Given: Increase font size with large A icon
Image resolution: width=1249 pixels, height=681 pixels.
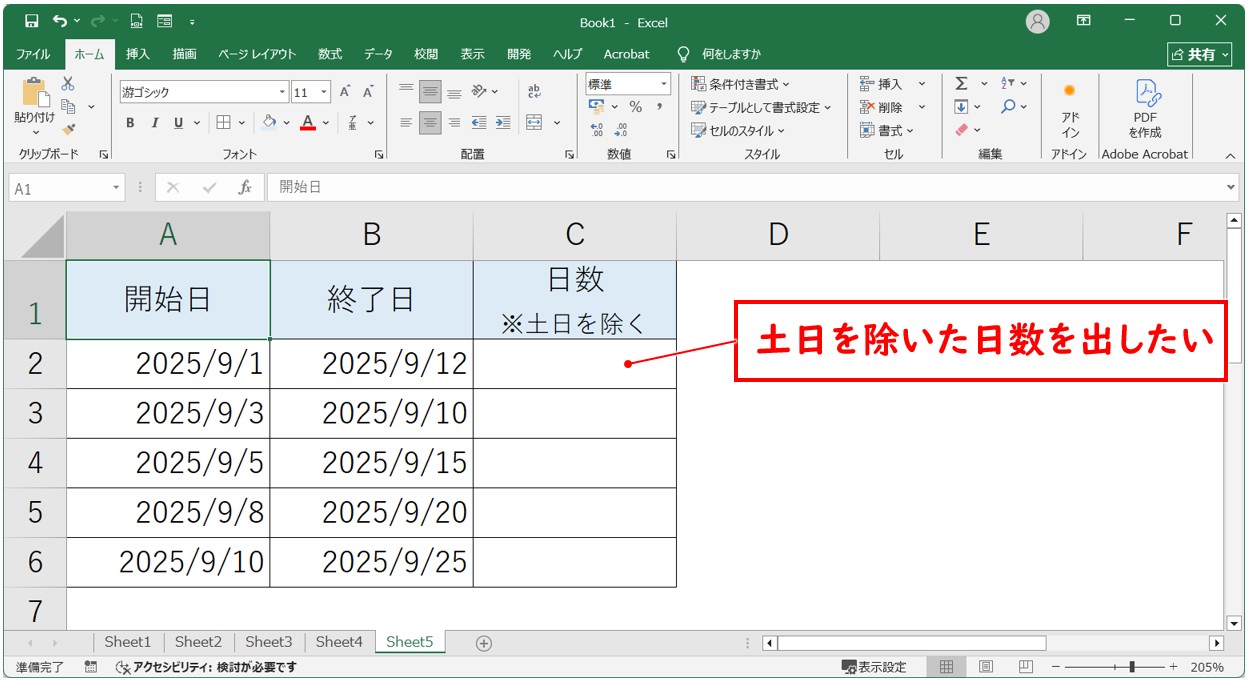Looking at the screenshot, I should click(x=345, y=92).
